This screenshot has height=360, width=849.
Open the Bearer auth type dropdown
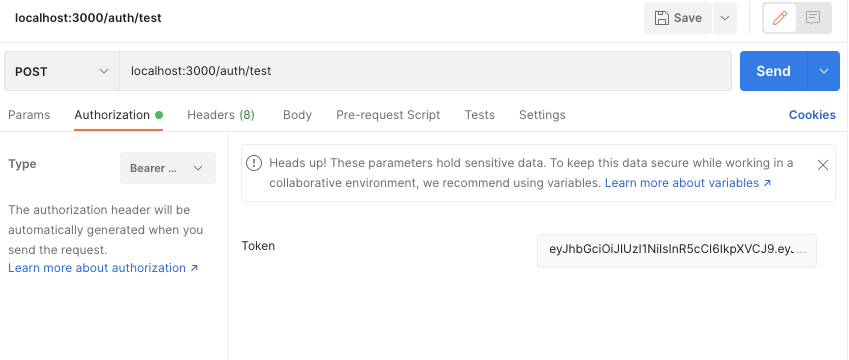point(168,168)
